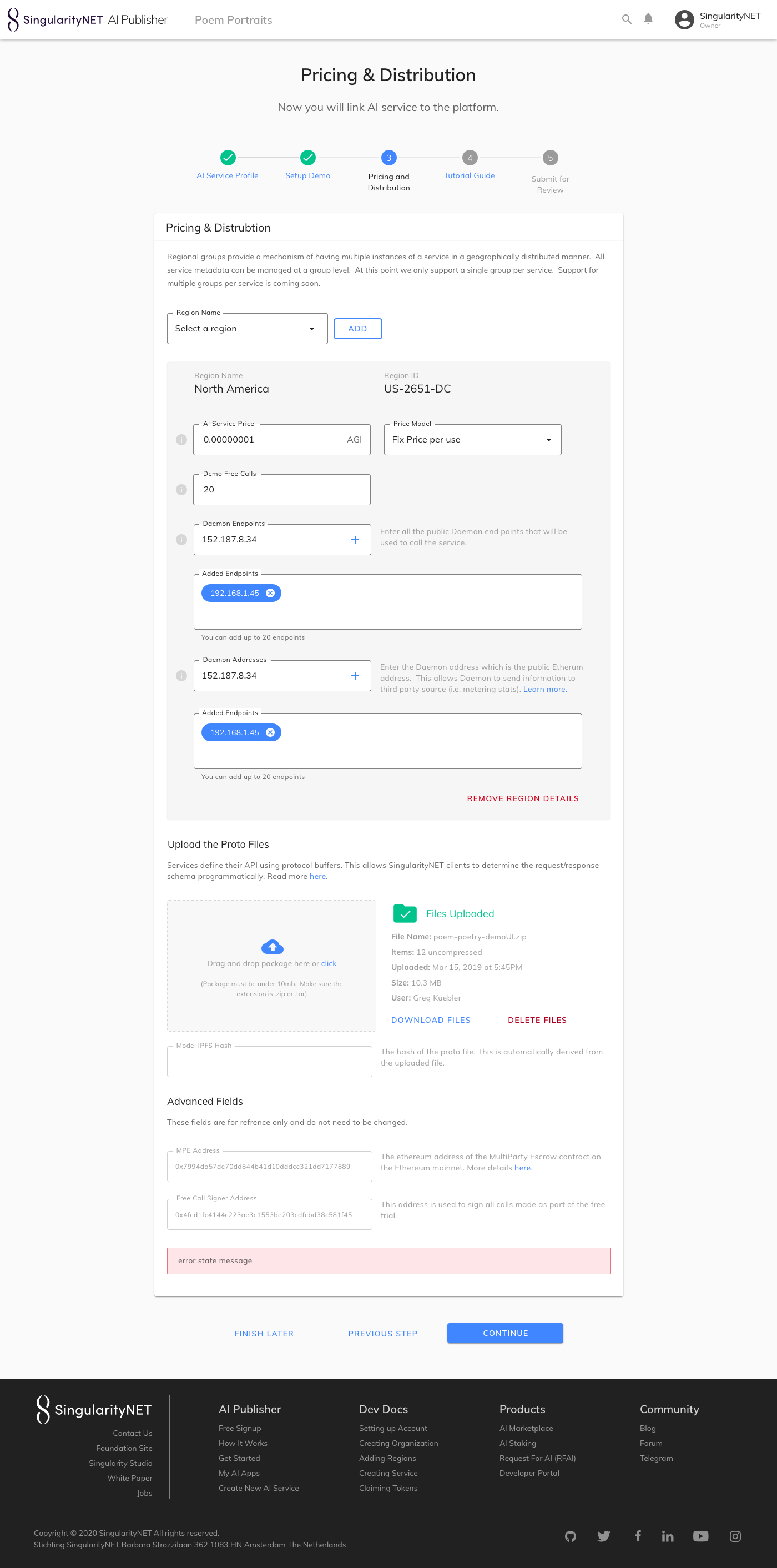
Task: Select step 3 Pricing and Distribution
Action: [389, 170]
